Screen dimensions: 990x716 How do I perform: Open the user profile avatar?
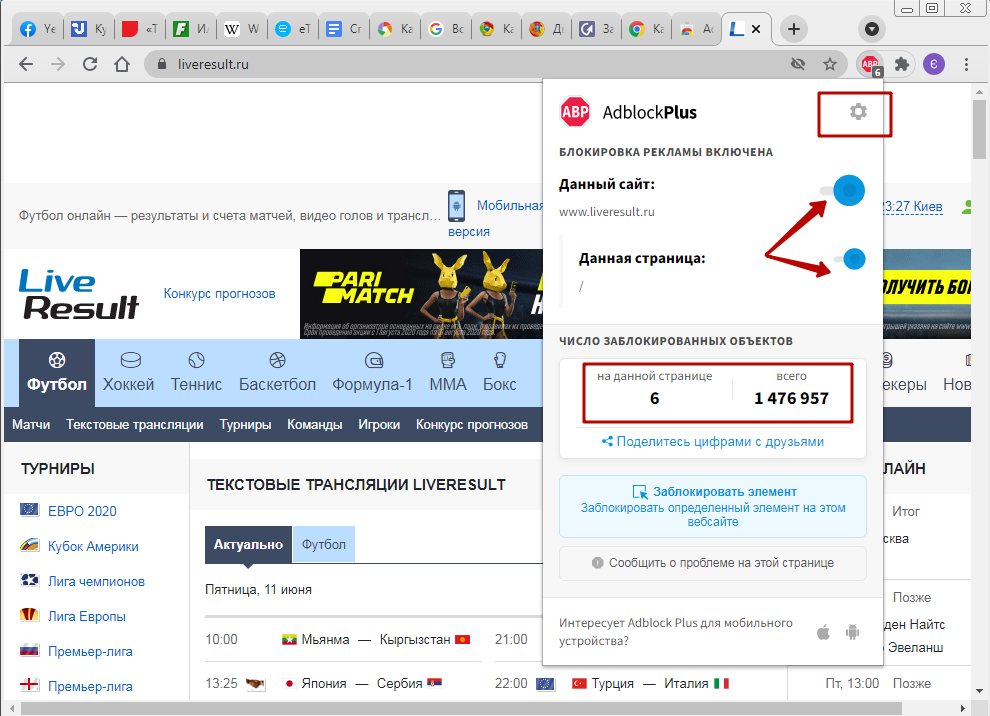click(934, 64)
